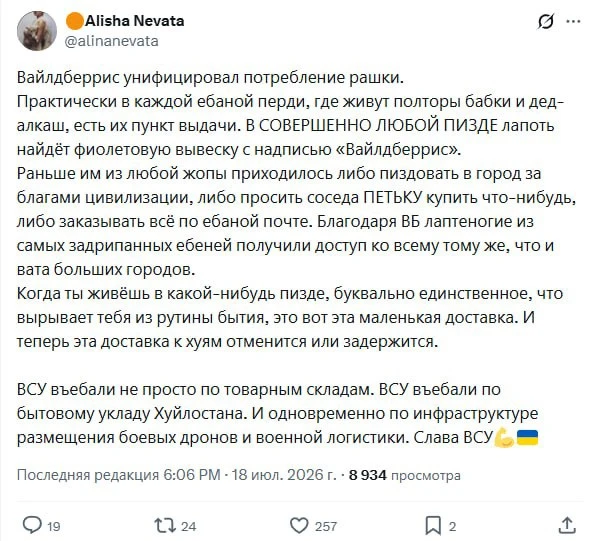Image resolution: width=594 pixels, height=541 pixels.
Task: Open the 8 934 просмотра view count
Action: [x=405, y=475]
